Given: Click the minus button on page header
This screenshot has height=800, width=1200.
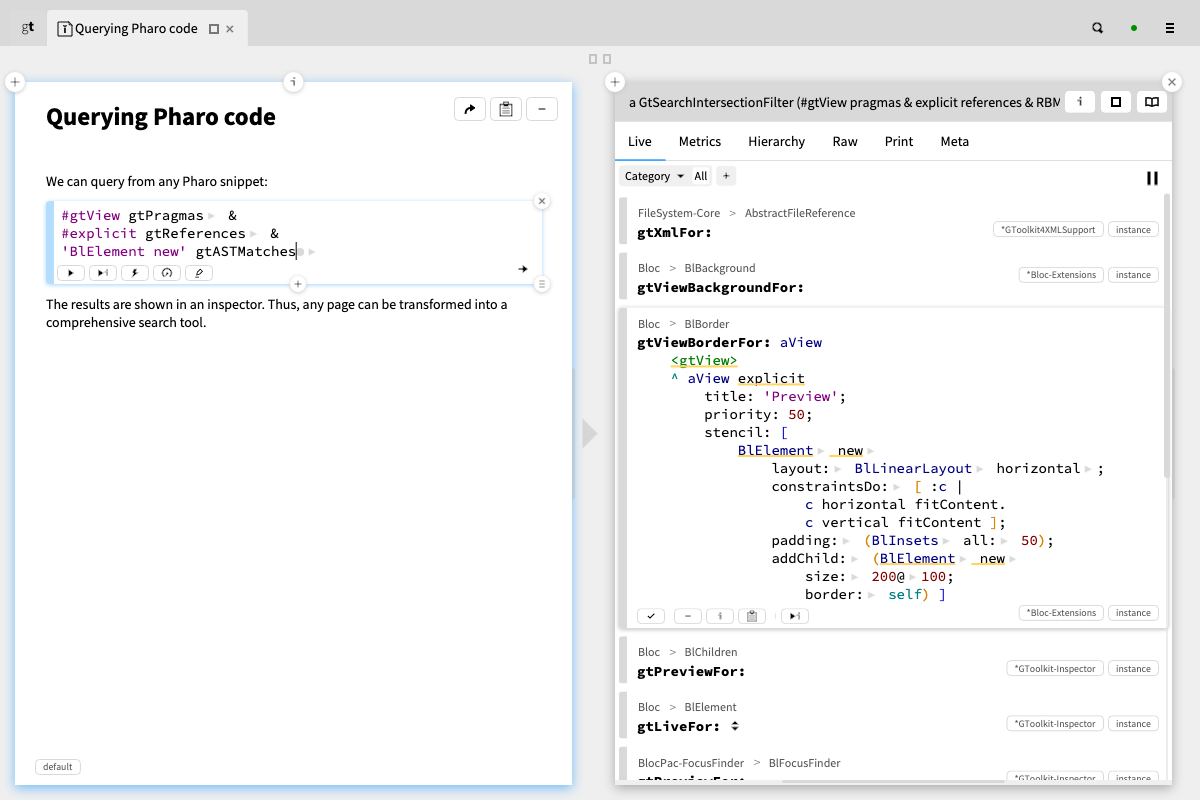Looking at the screenshot, I should coord(542,109).
